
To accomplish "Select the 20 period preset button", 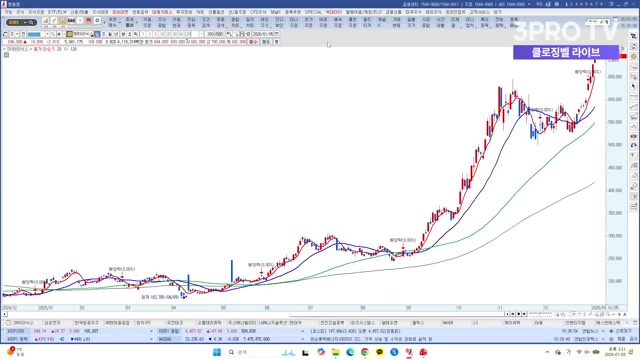I will (x=169, y=34).
